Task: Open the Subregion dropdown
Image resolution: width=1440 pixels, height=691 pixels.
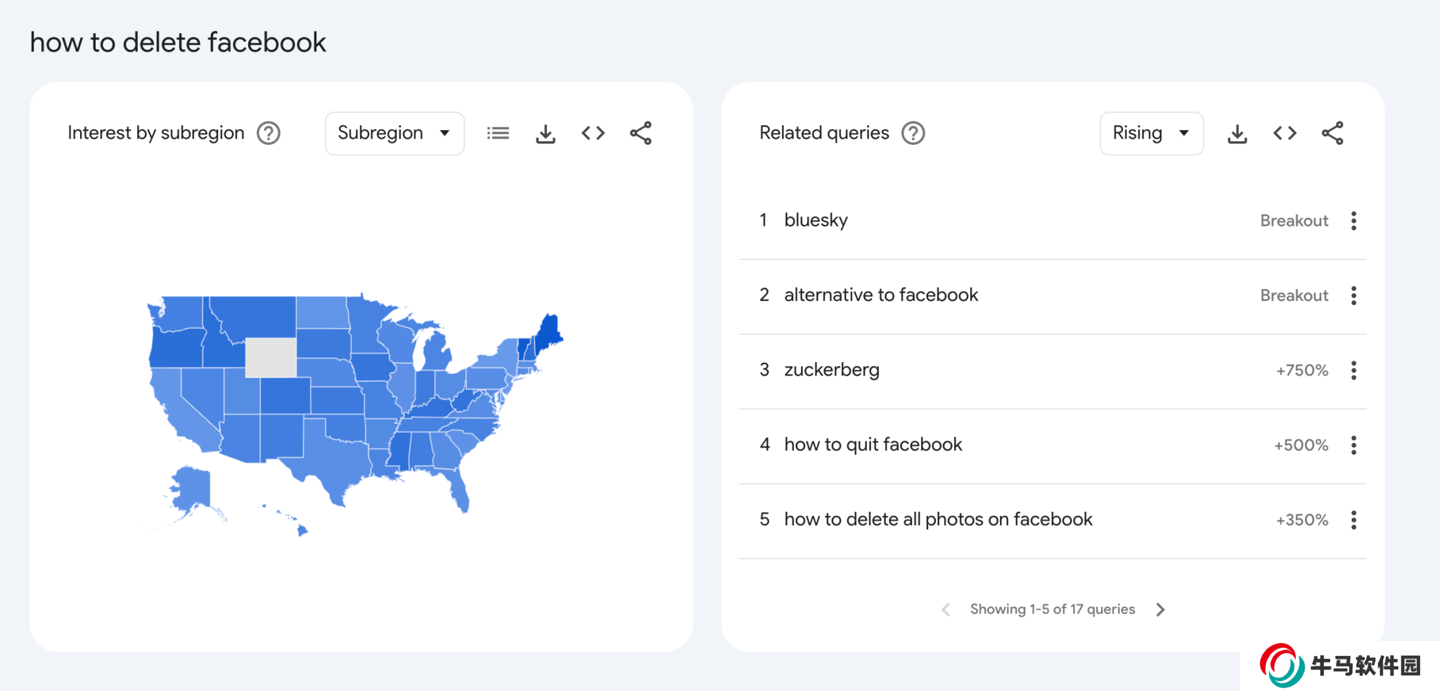Action: pyautogui.click(x=394, y=133)
